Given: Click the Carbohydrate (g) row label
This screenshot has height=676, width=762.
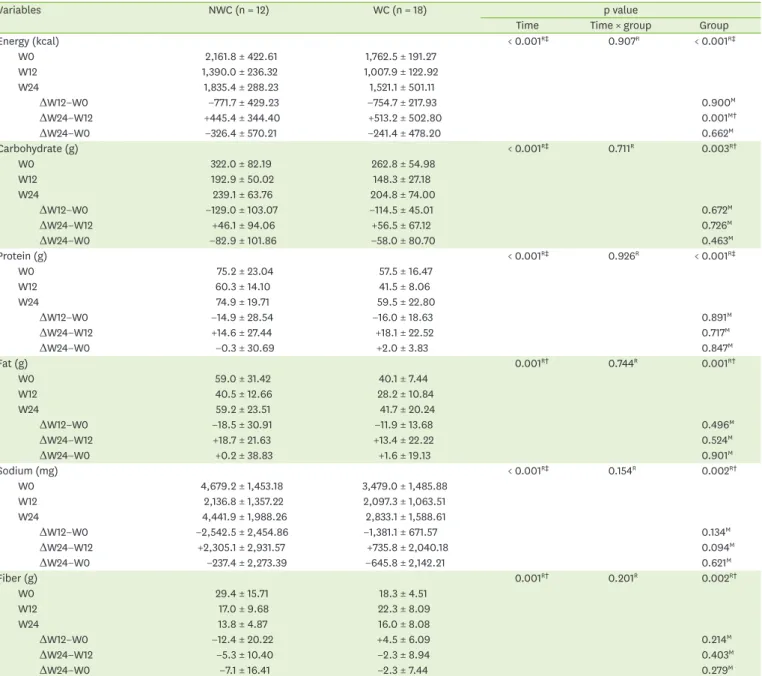Looking at the screenshot, I should [39, 149].
